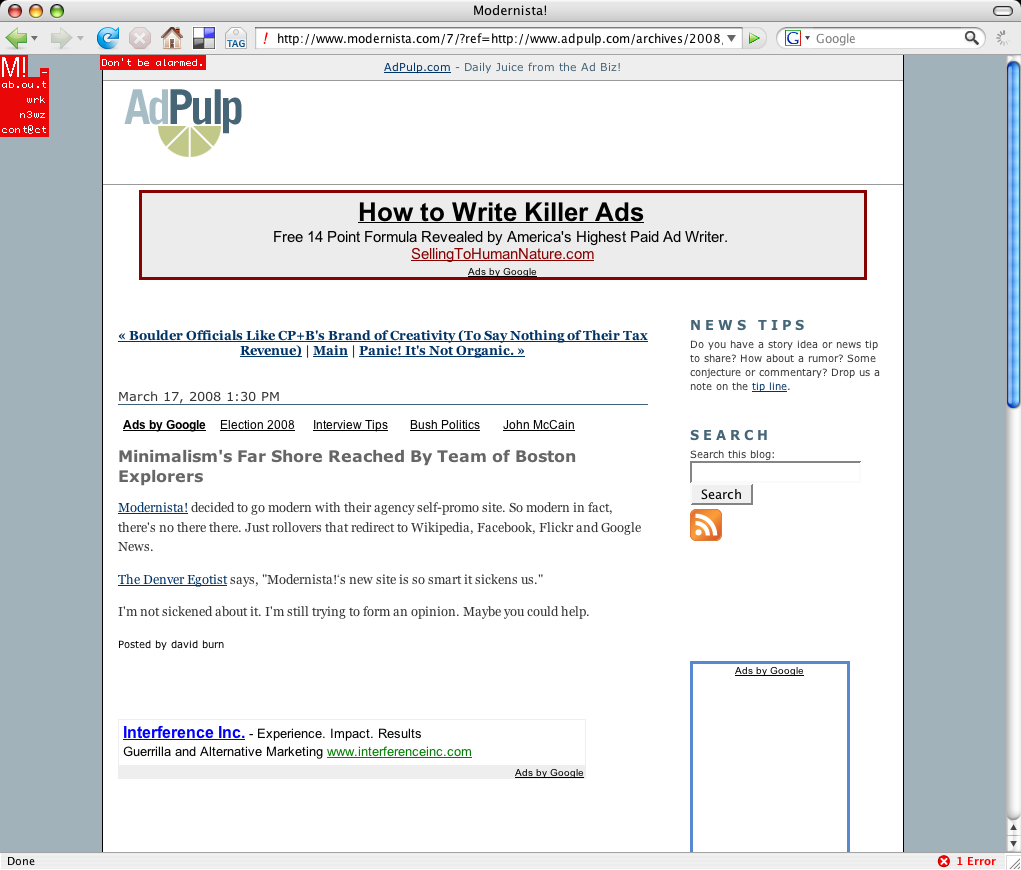Open the AdPulp.com header link
This screenshot has width=1021, height=870.
(x=417, y=67)
